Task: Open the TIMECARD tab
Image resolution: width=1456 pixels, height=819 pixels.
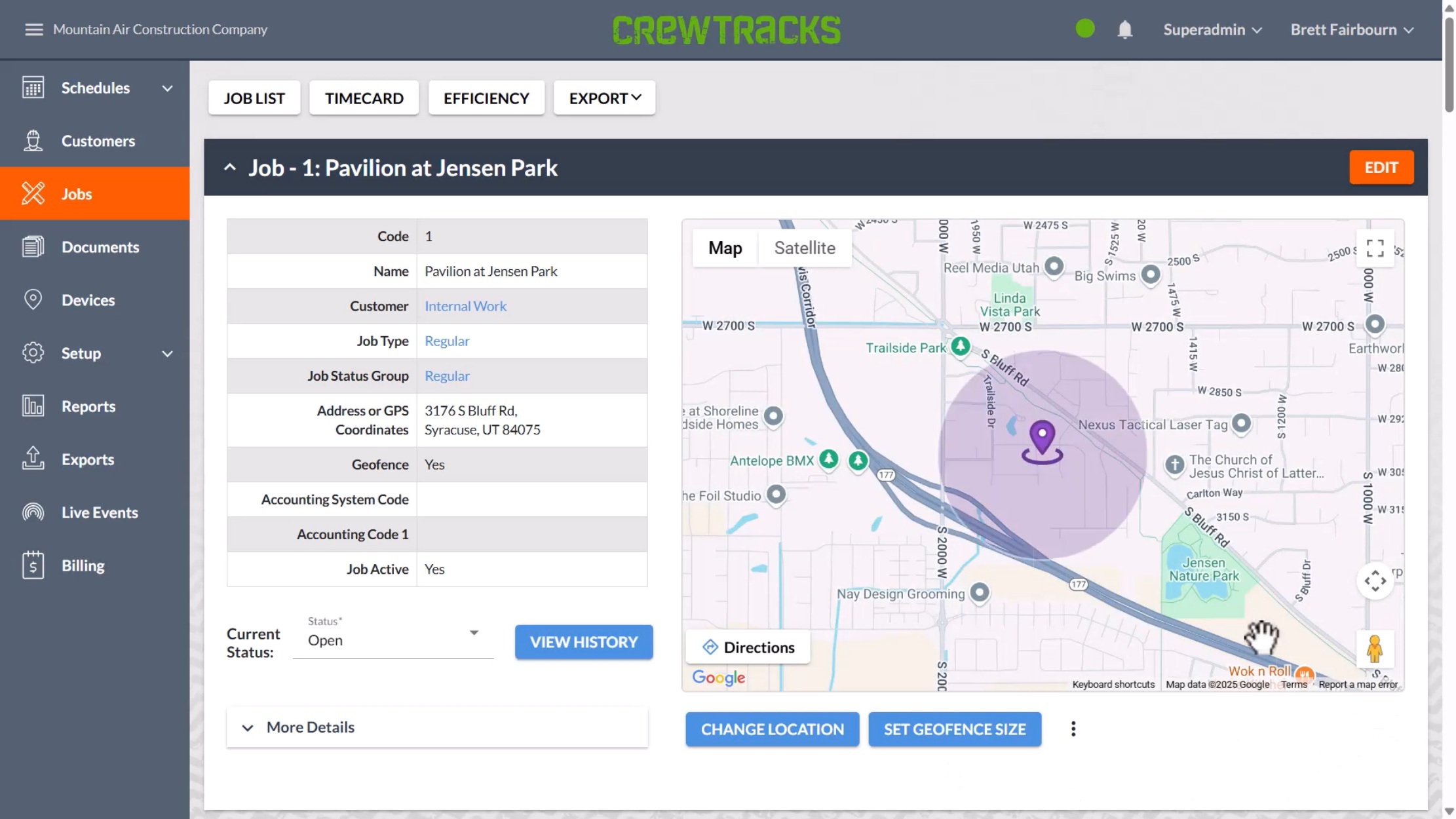Action: pyautogui.click(x=364, y=98)
